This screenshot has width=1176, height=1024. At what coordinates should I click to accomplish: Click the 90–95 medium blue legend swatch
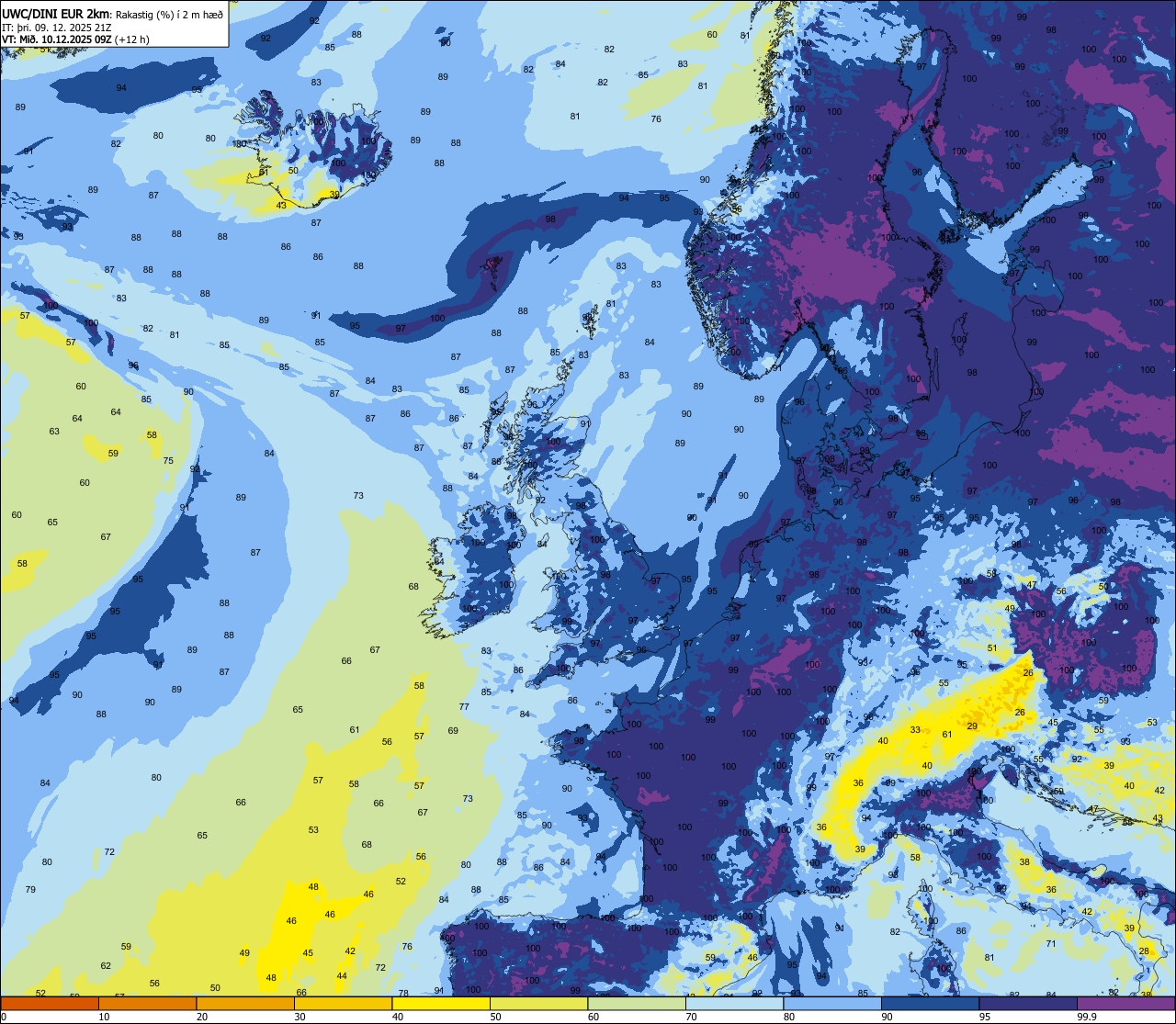point(930,1003)
